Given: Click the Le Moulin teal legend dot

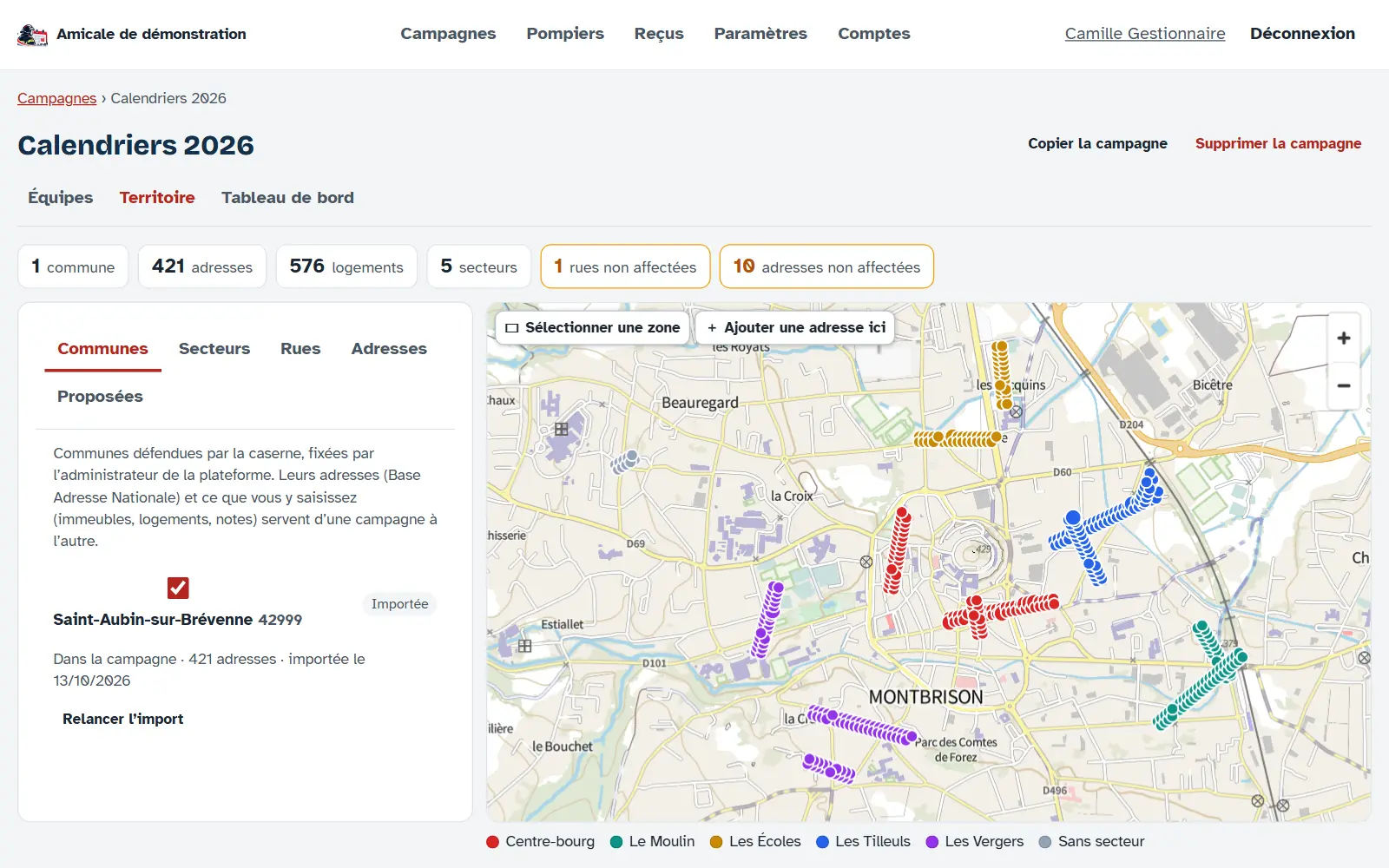Looking at the screenshot, I should coord(616,842).
